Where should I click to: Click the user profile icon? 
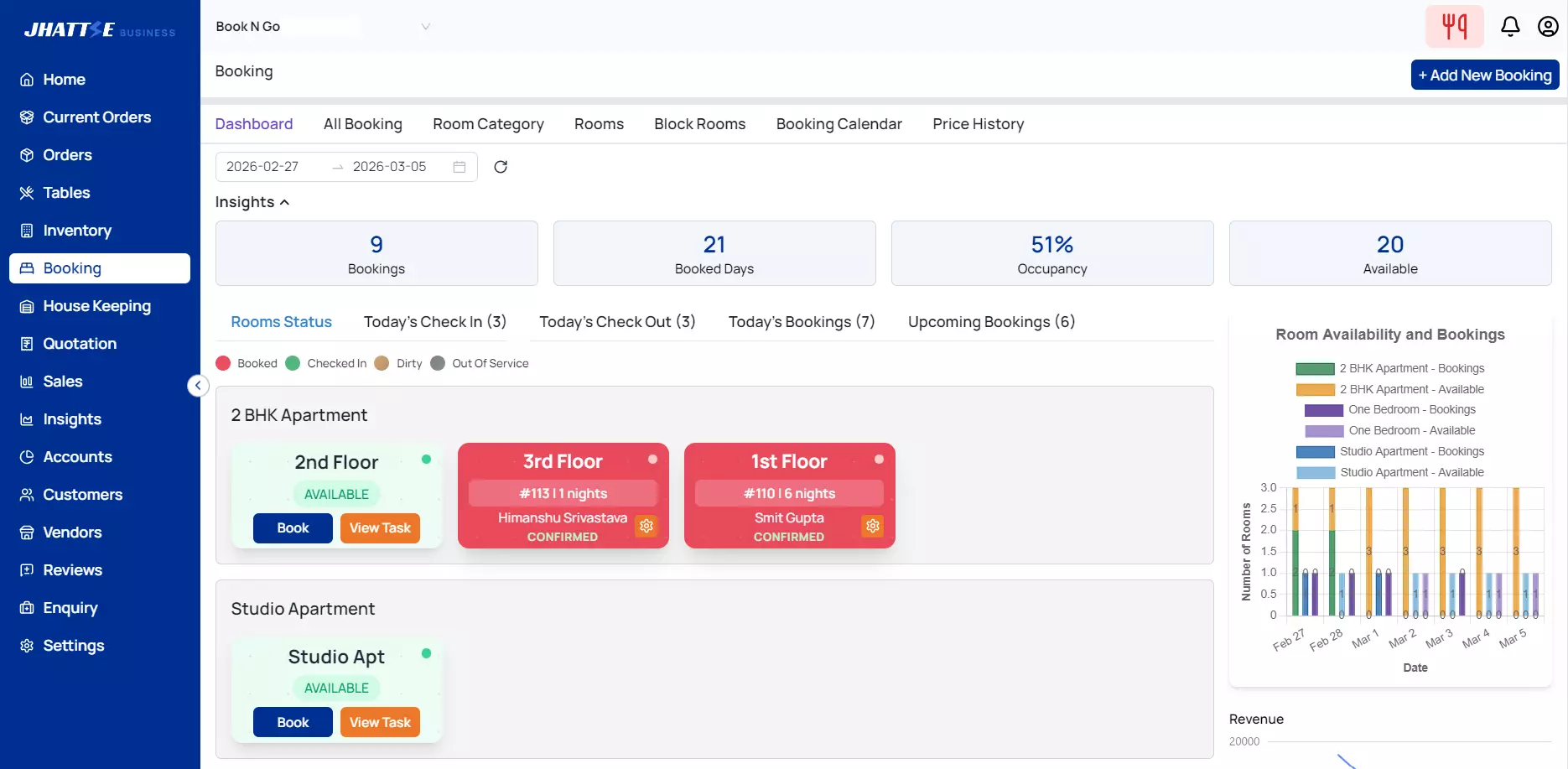[1547, 26]
